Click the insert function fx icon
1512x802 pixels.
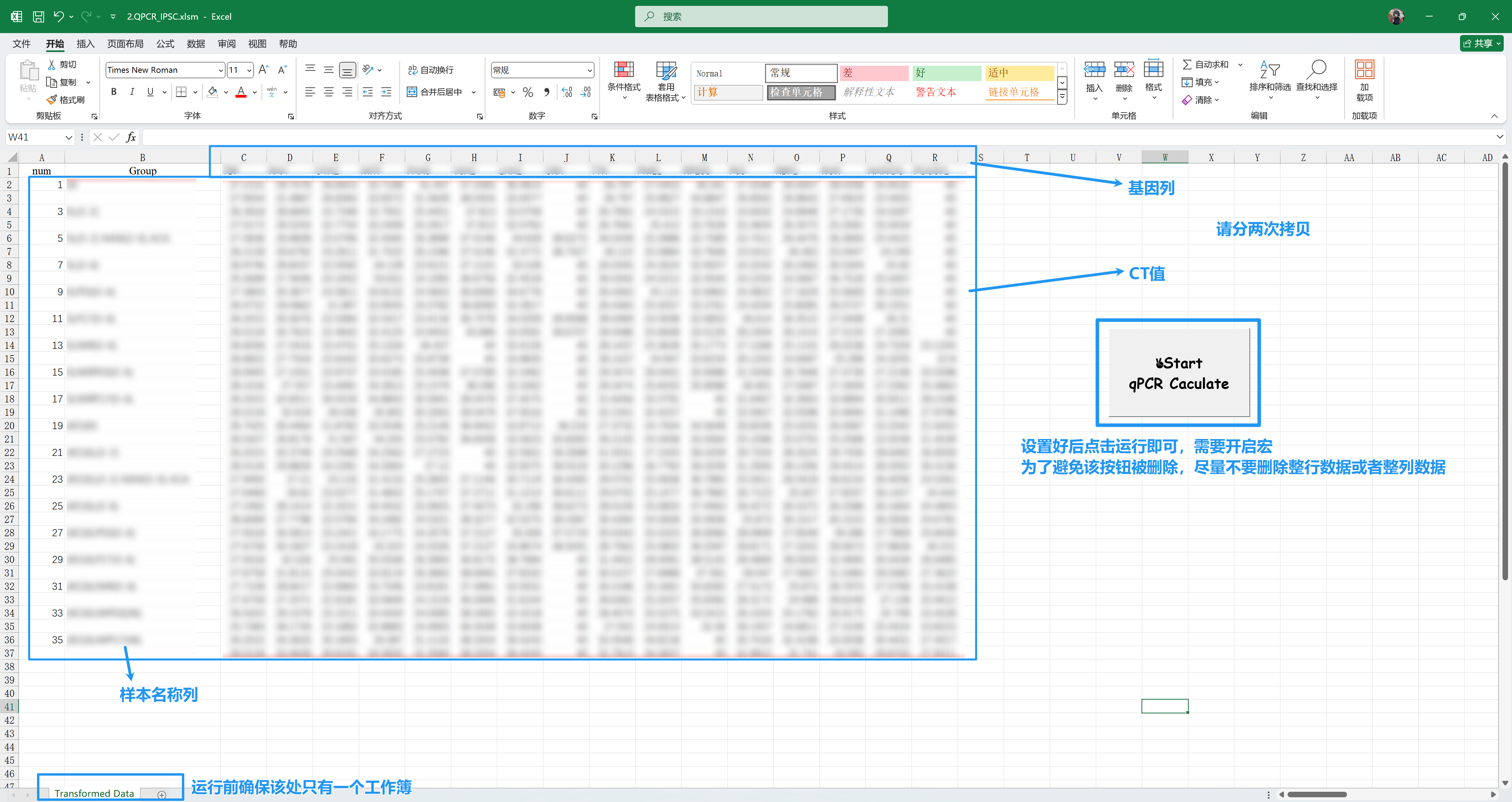(x=131, y=137)
